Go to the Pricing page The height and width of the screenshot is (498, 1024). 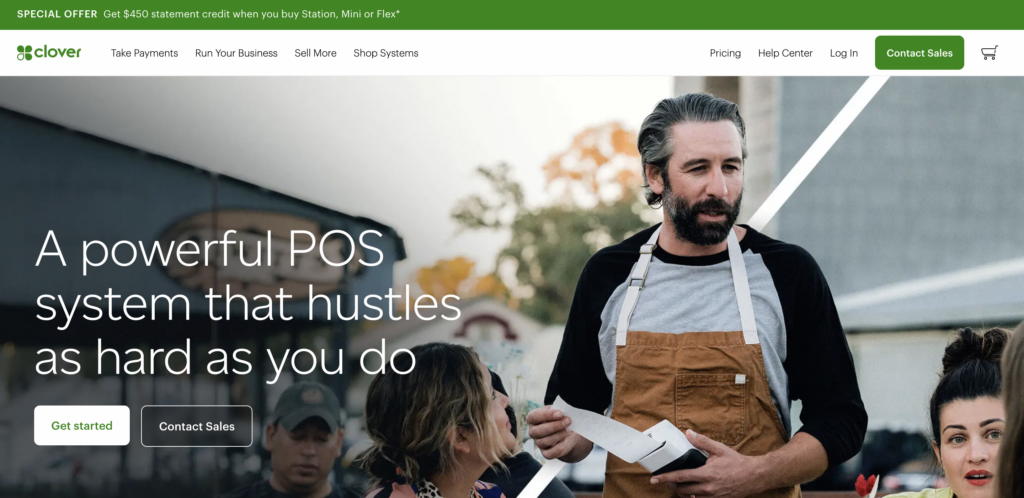tap(725, 54)
